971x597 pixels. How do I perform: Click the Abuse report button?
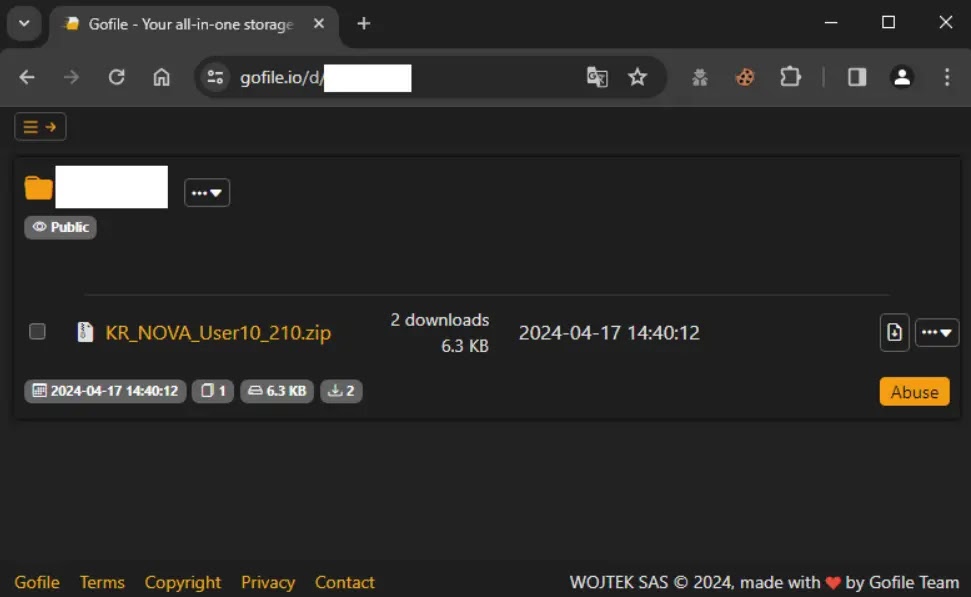pos(915,391)
